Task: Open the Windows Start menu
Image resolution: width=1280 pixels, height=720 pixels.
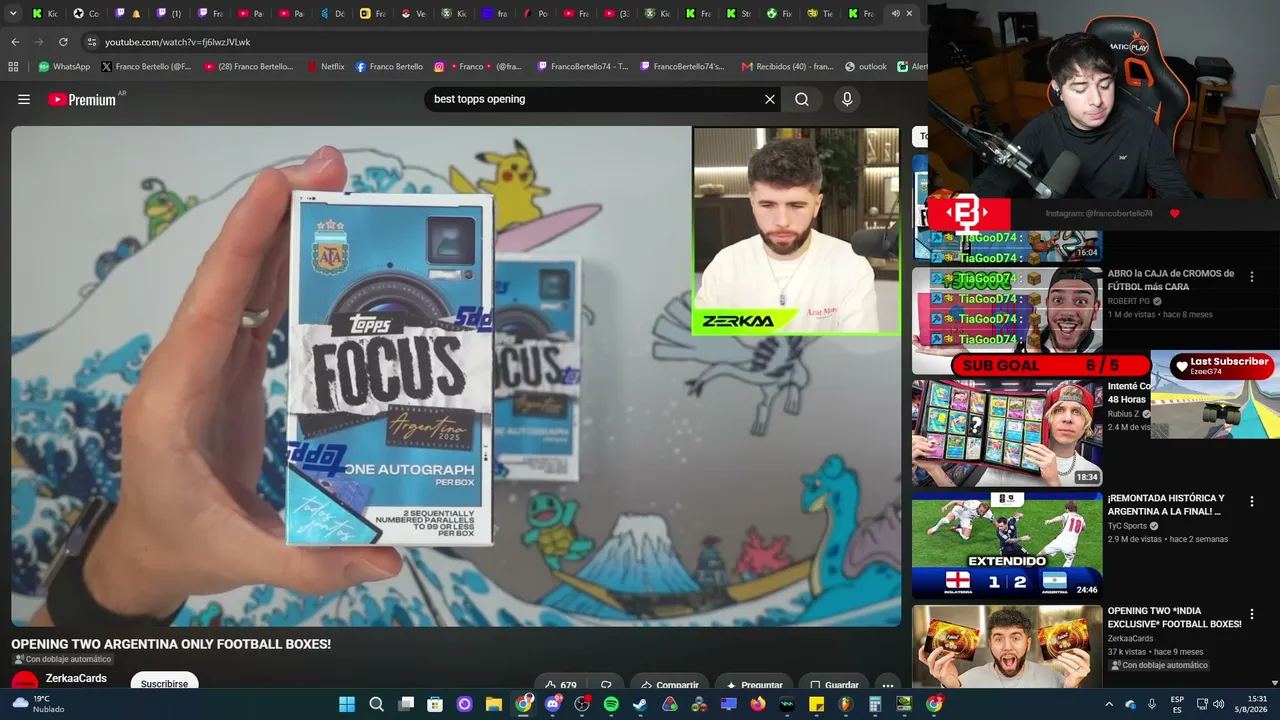Action: (x=347, y=704)
